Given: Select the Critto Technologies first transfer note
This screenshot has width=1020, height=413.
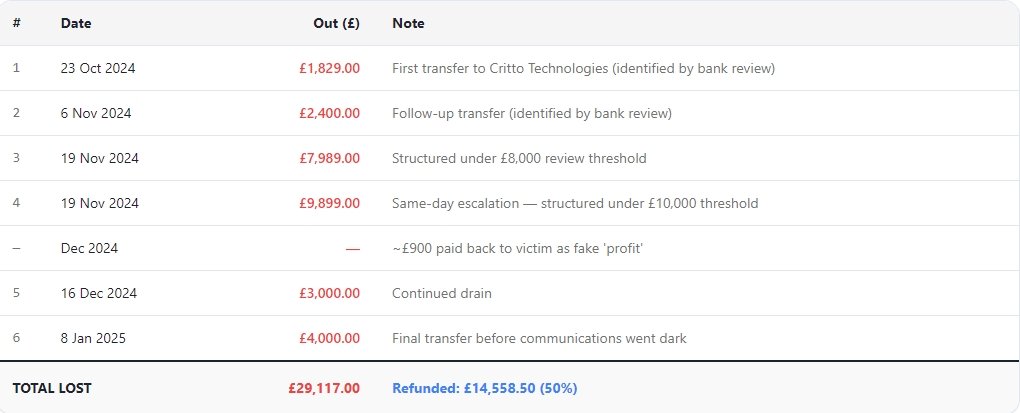Looking at the screenshot, I should pos(584,68).
